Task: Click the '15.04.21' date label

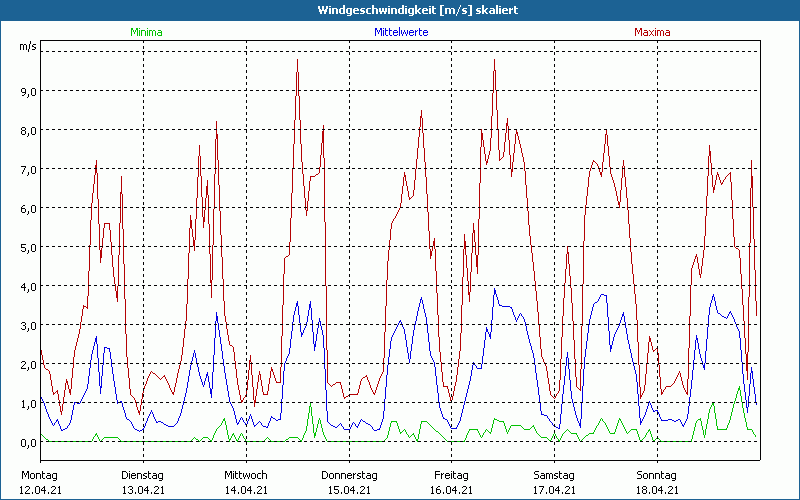Action: [x=349, y=490]
